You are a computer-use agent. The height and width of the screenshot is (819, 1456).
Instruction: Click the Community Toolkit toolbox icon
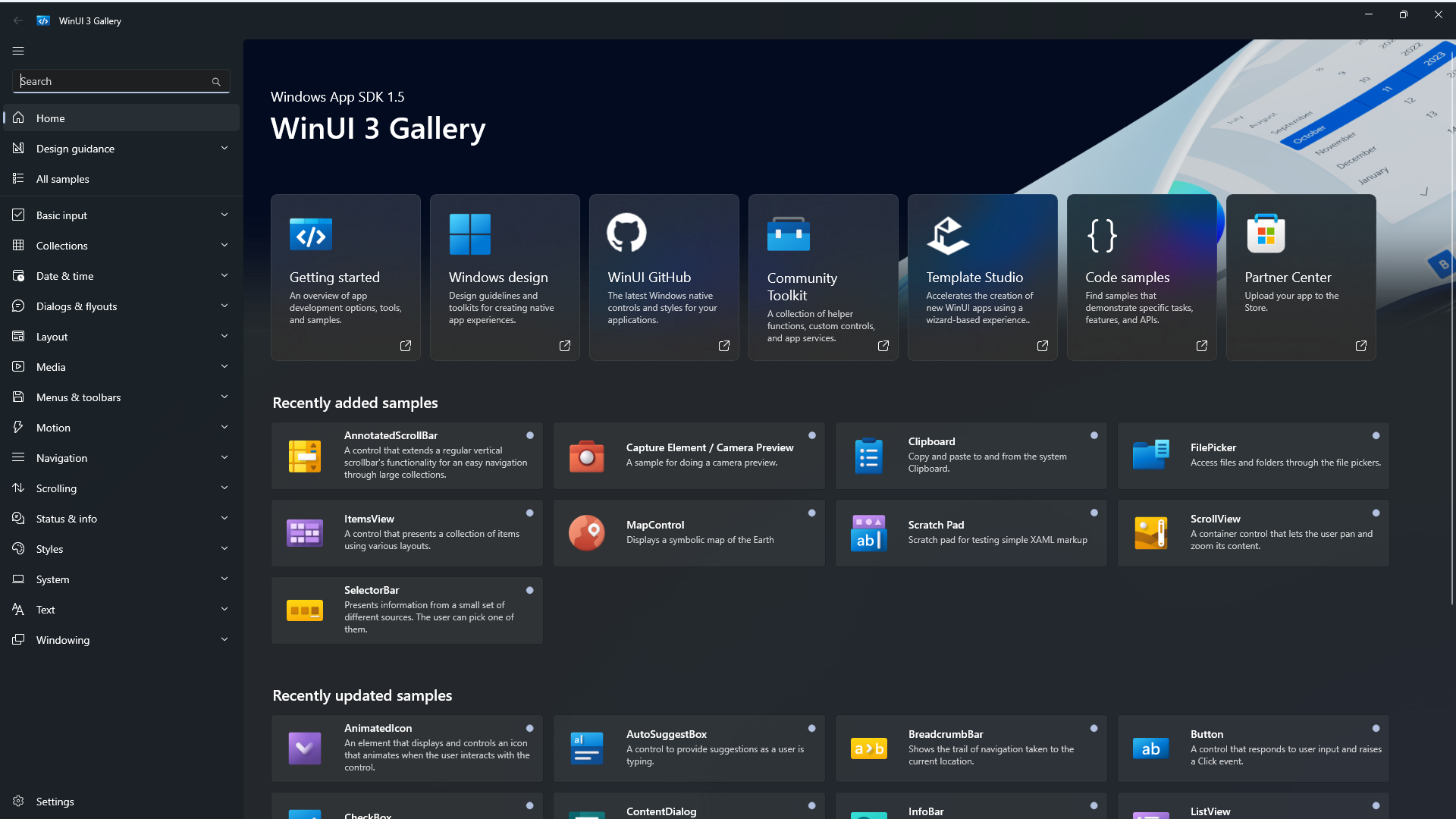(788, 234)
